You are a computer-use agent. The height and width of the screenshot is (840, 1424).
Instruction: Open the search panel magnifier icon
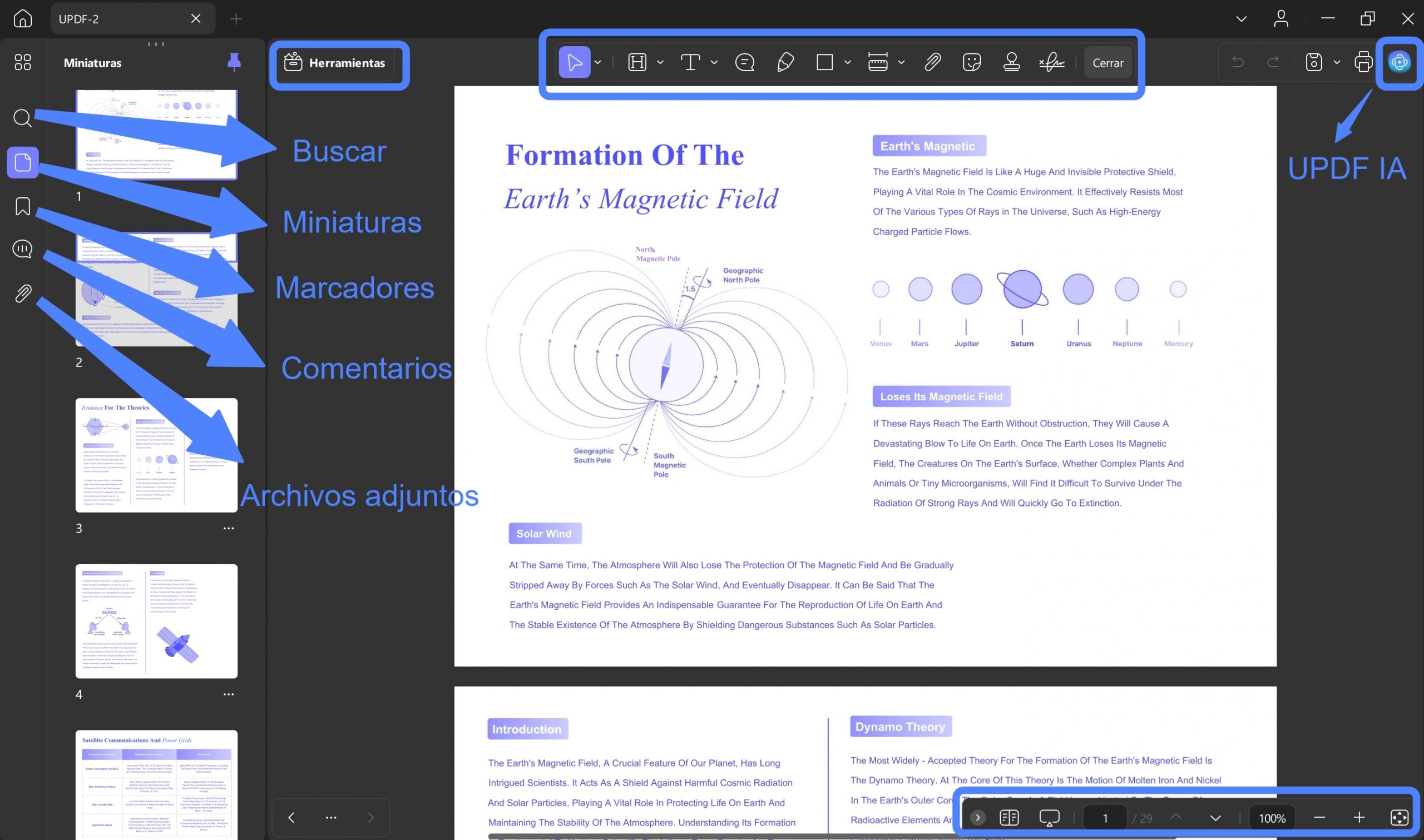pyautogui.click(x=22, y=118)
